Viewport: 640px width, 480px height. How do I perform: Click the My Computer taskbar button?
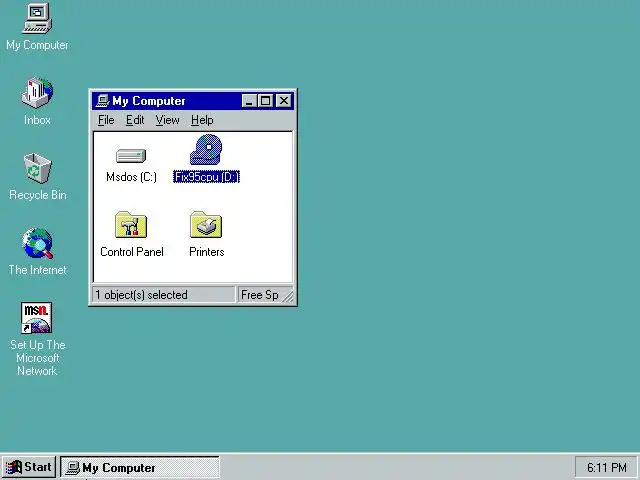pyautogui.click(x=140, y=467)
